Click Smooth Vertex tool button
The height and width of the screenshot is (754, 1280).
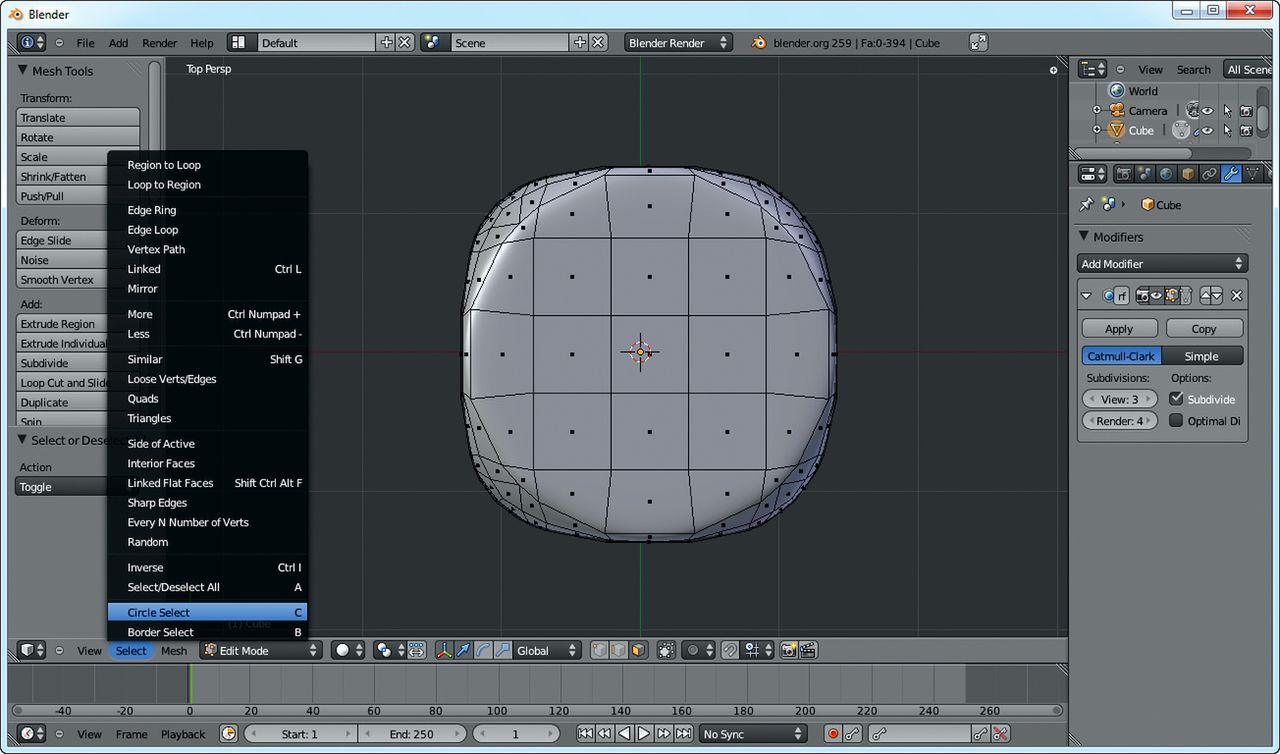[x=62, y=280]
